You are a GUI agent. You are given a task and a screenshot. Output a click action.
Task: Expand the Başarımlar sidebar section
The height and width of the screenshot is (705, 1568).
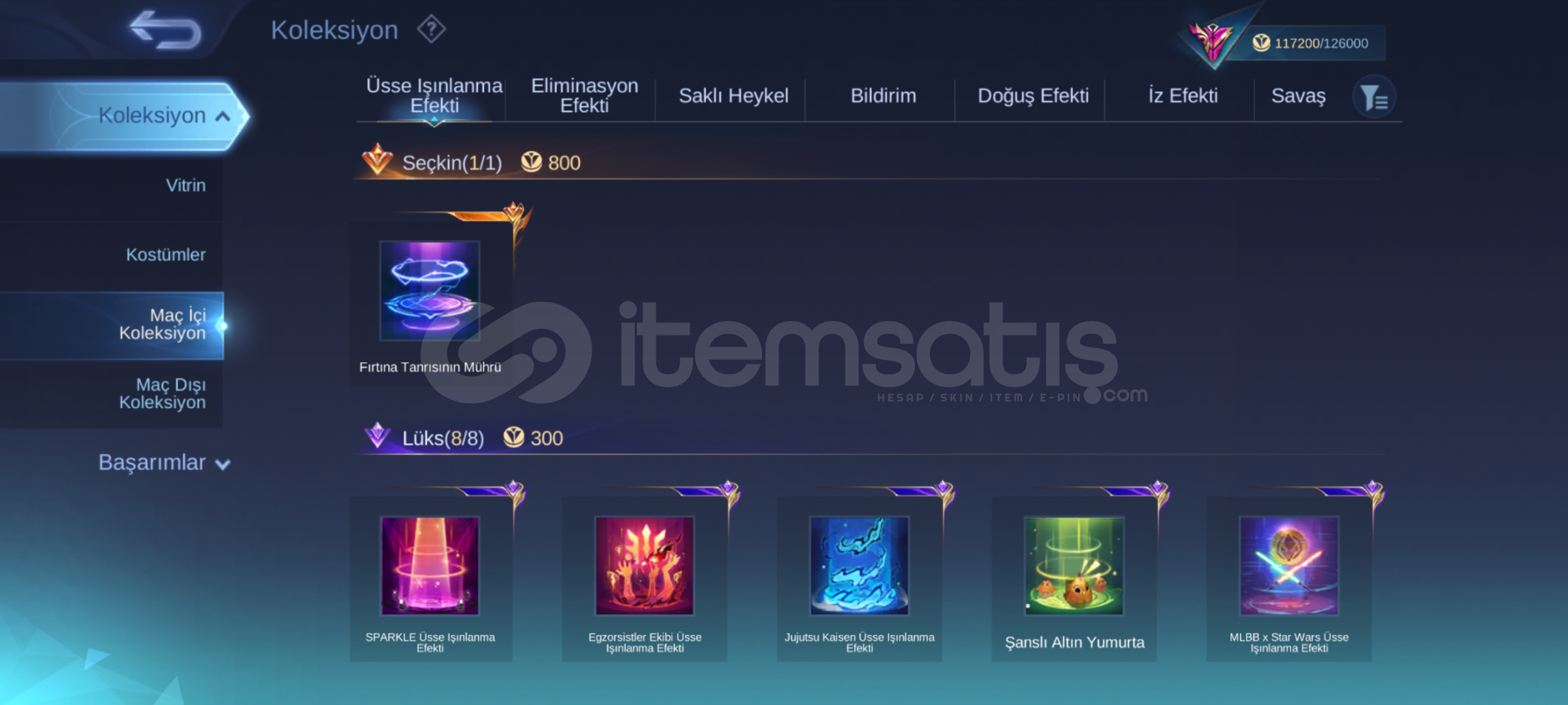pos(163,462)
